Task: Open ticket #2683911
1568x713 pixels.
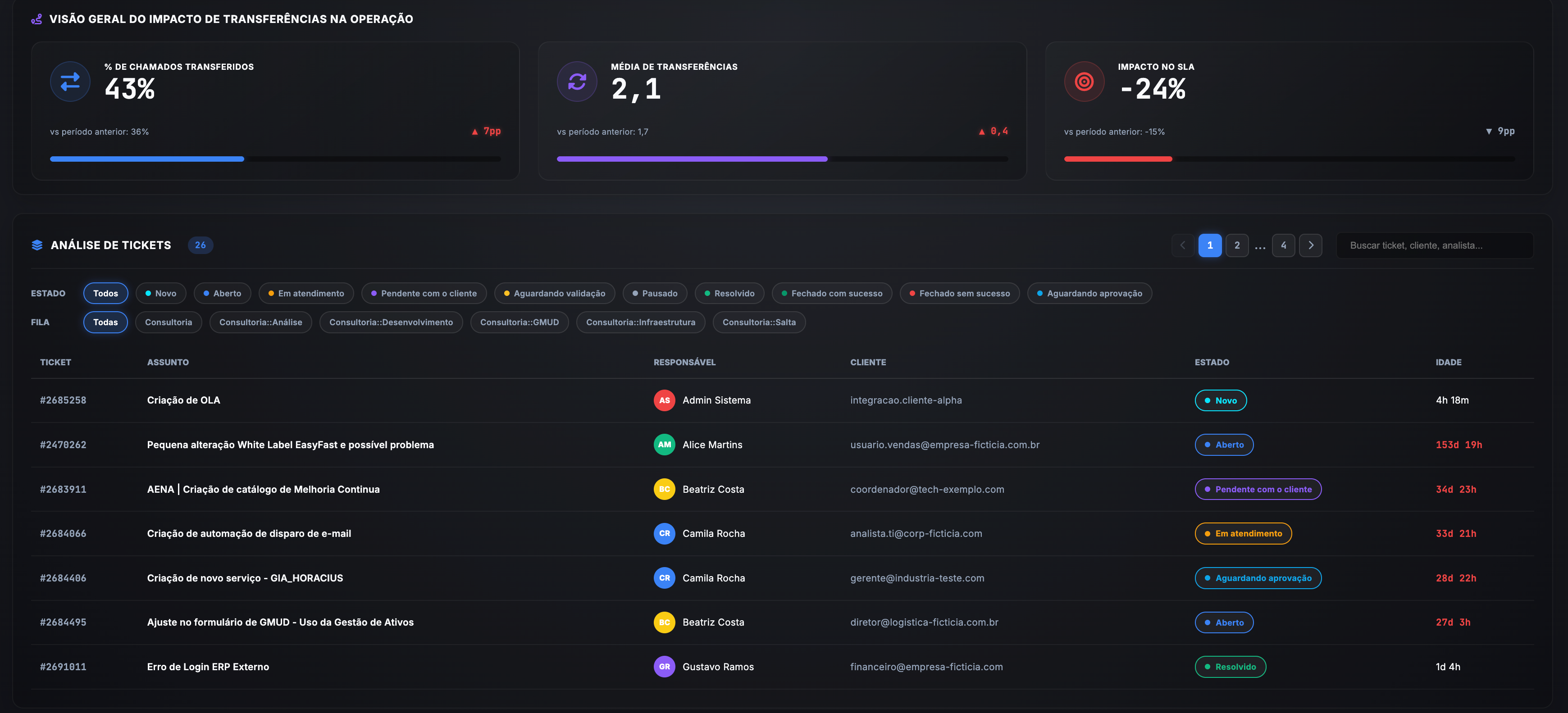Action: 63,489
